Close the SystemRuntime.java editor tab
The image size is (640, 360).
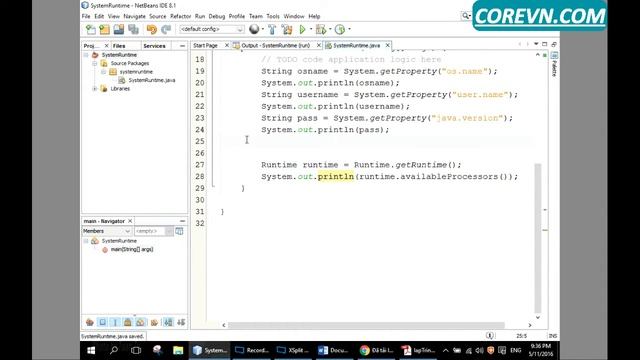387,45
